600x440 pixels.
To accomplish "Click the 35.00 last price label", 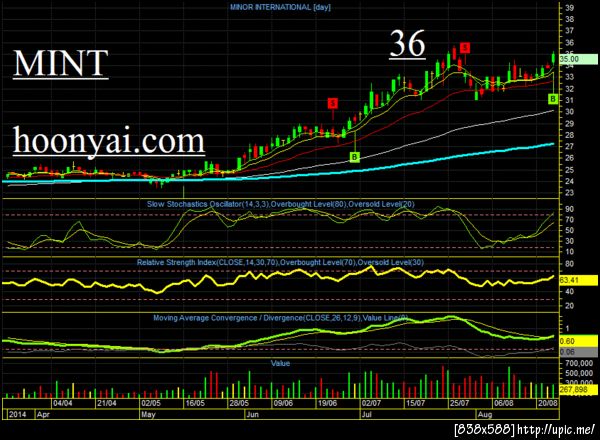I will pyautogui.click(x=578, y=59).
